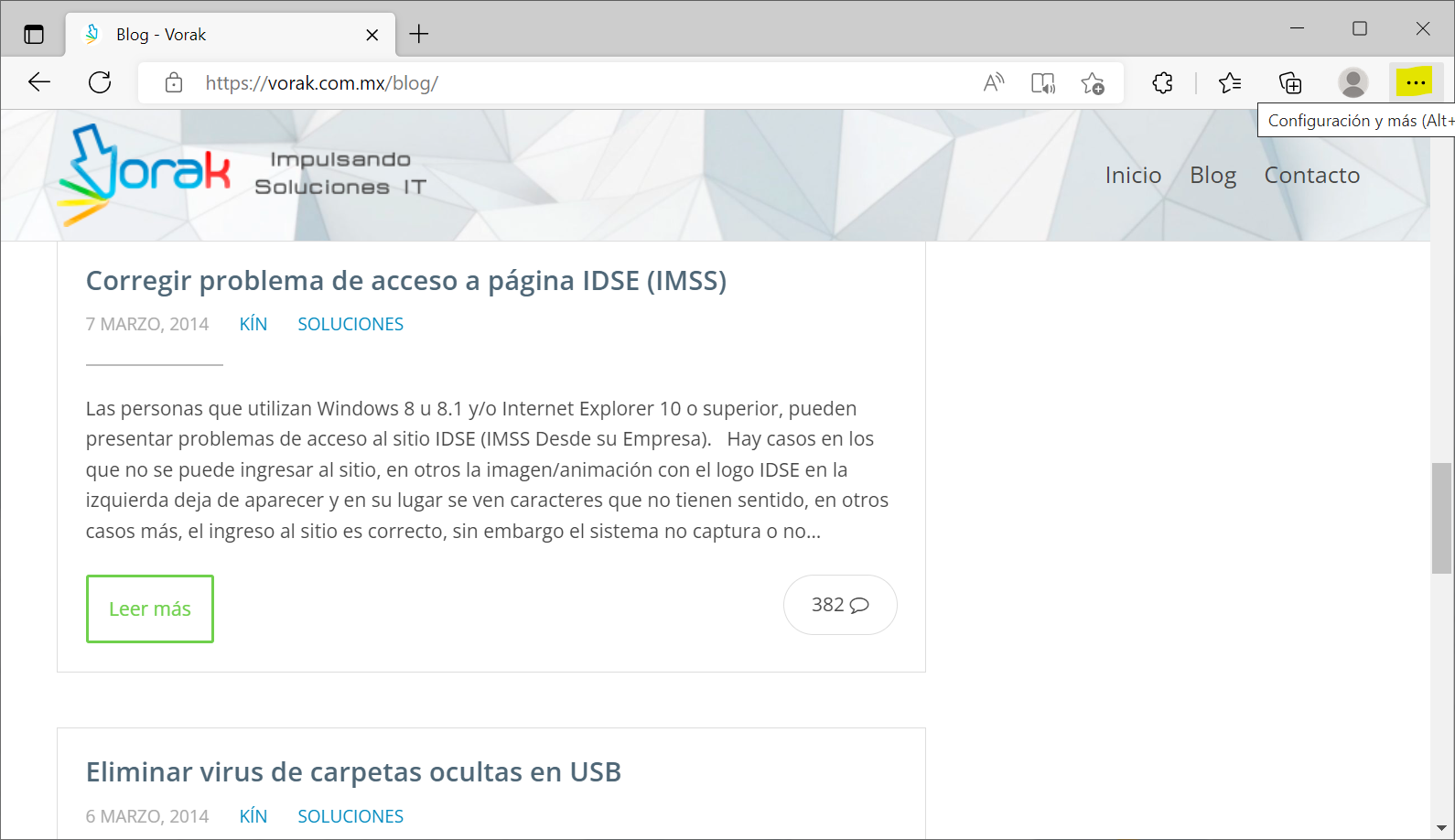This screenshot has width=1455, height=840.
Task: Minimize the browser window
Action: click(1297, 28)
